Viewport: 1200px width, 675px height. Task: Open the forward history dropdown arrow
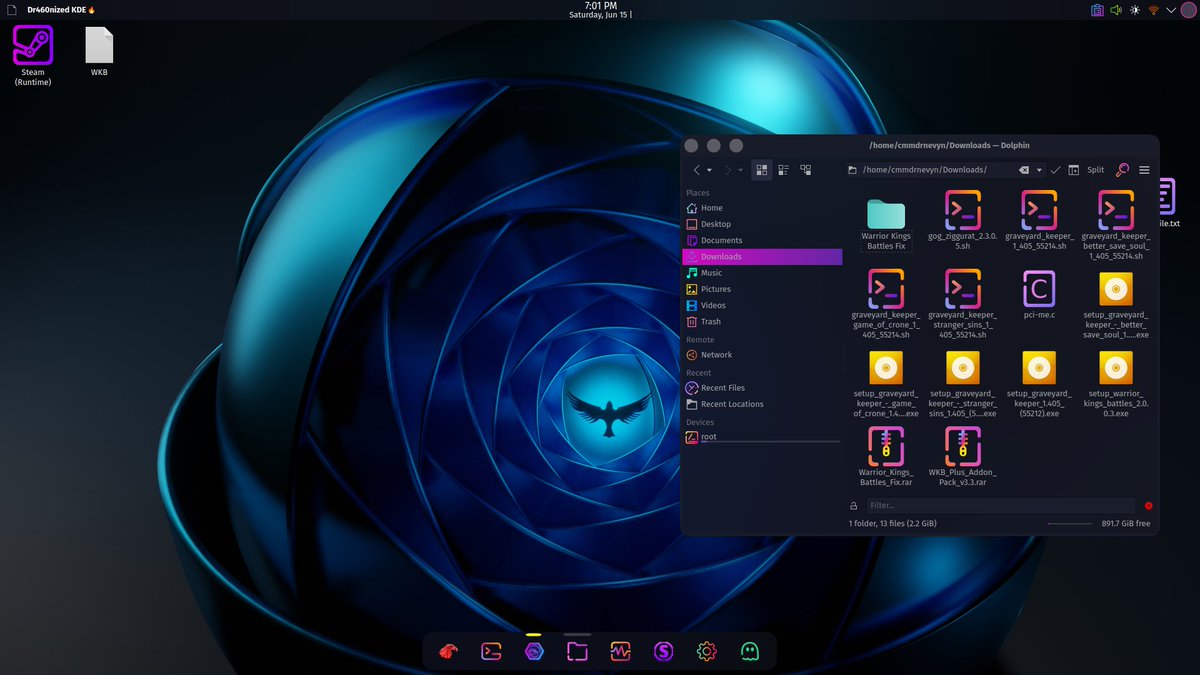(x=741, y=170)
